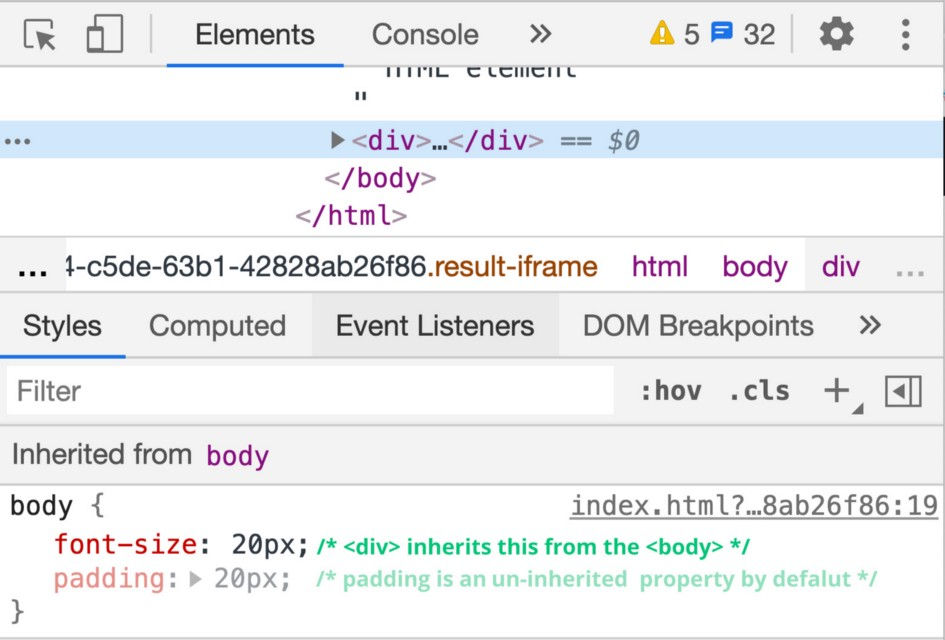Expand the selected div element
Image resolution: width=945 pixels, height=640 pixels.
(x=338, y=140)
